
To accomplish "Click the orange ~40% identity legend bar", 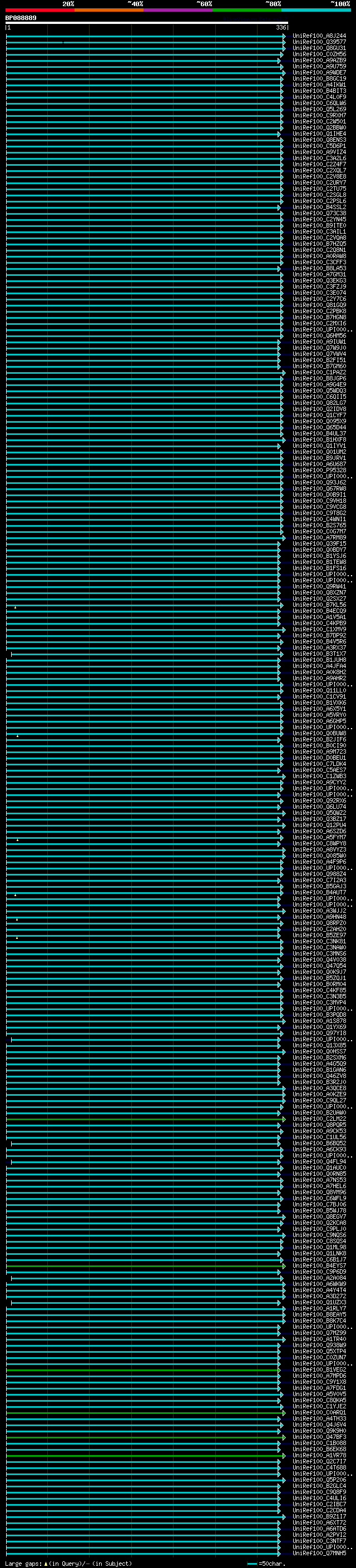I will [x=109, y=10].
